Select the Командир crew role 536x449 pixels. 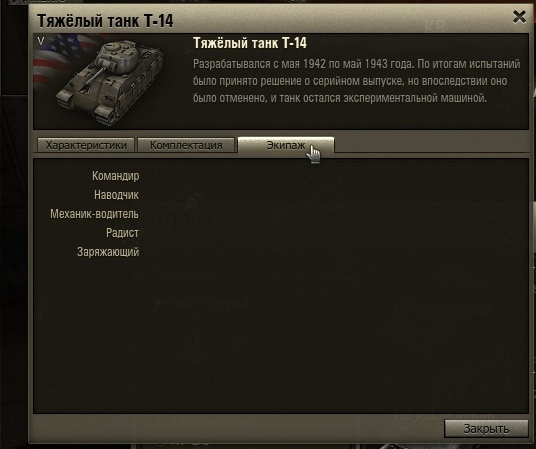116,176
